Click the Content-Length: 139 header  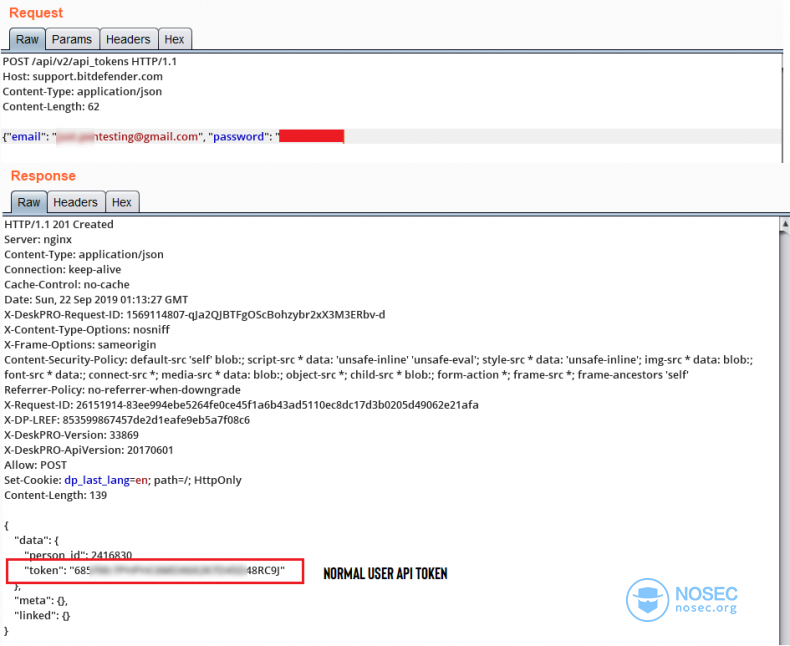[x=55, y=495]
